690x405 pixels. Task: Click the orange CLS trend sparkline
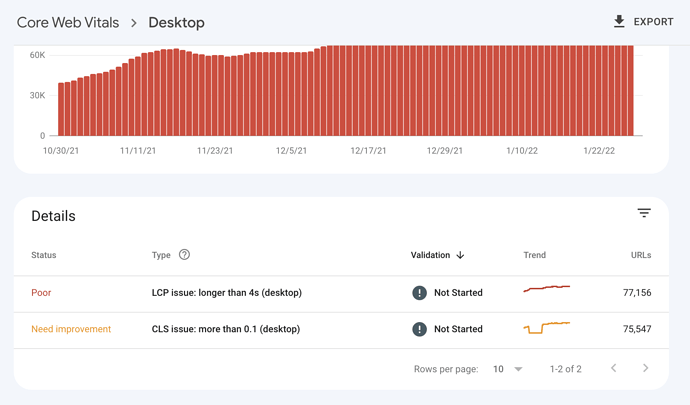pos(547,328)
